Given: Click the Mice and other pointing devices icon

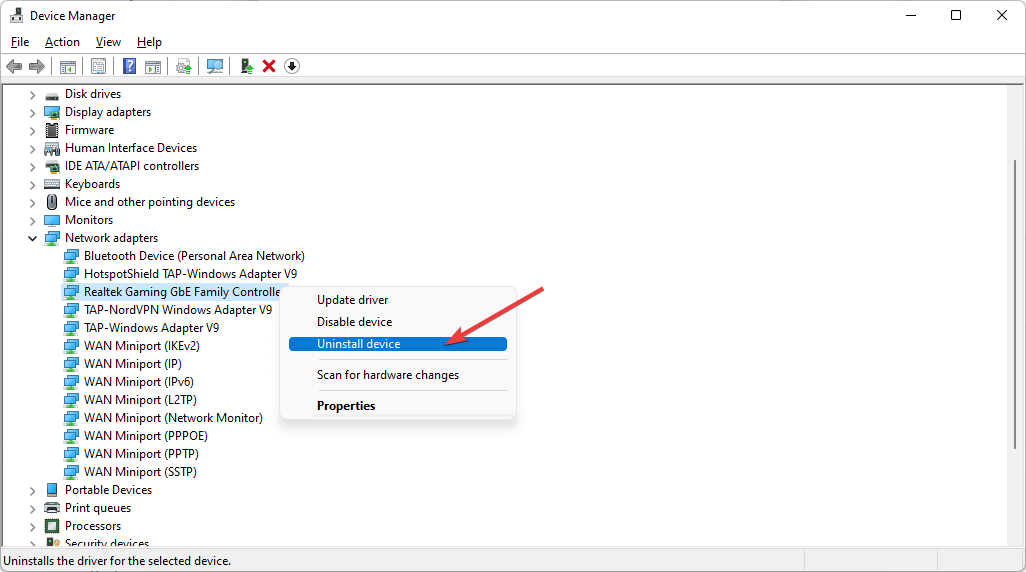Looking at the screenshot, I should click(x=52, y=202).
